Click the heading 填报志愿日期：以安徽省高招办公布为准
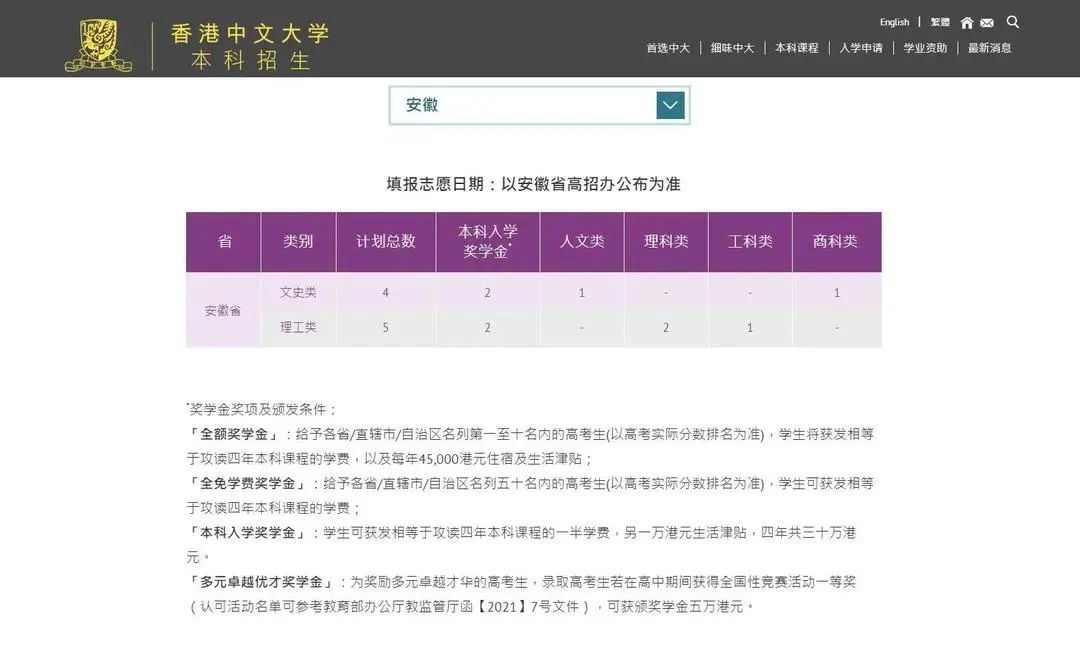Viewport: 1080px width, 654px height. pos(533,184)
